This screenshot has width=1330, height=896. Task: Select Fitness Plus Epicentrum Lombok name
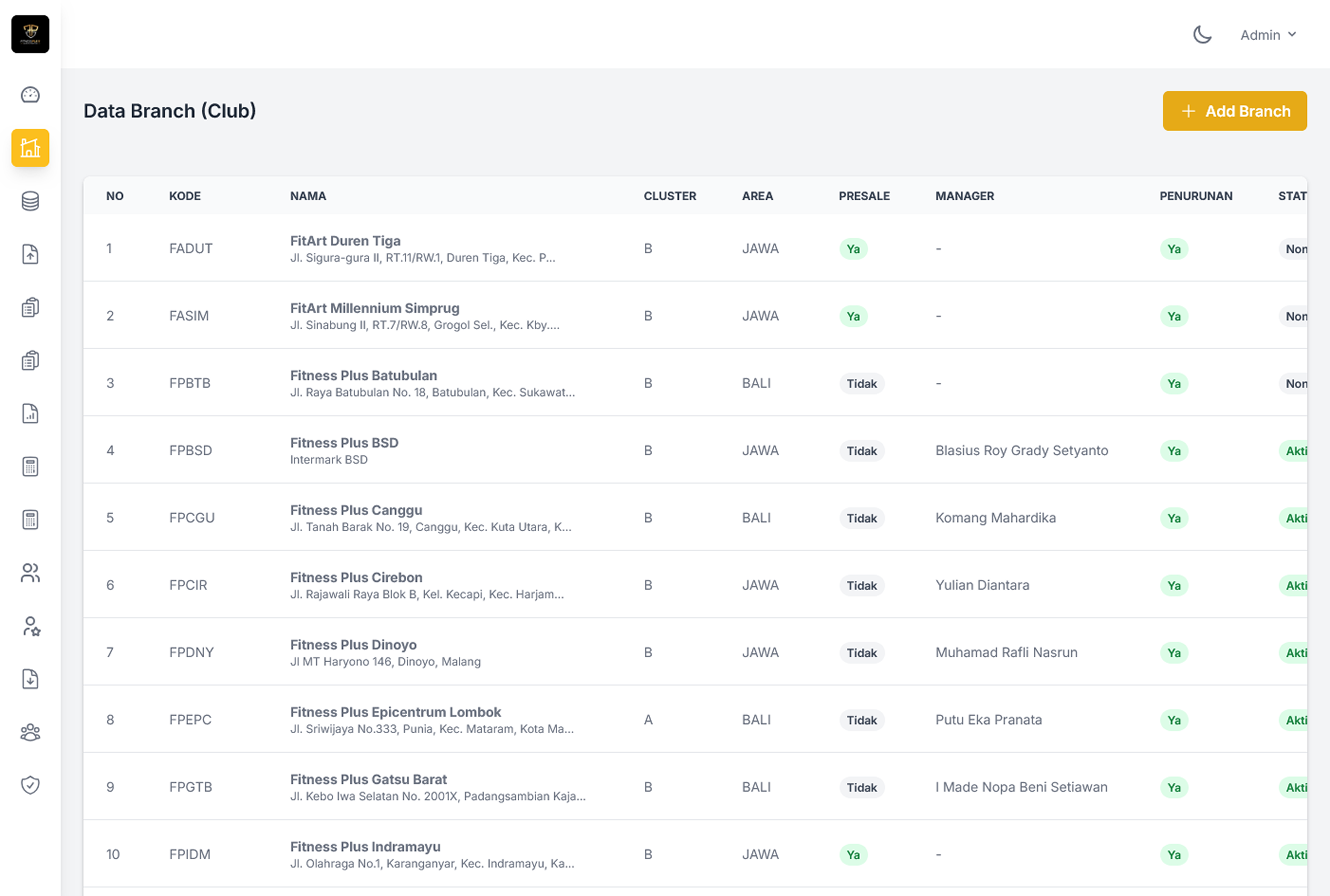pos(396,713)
